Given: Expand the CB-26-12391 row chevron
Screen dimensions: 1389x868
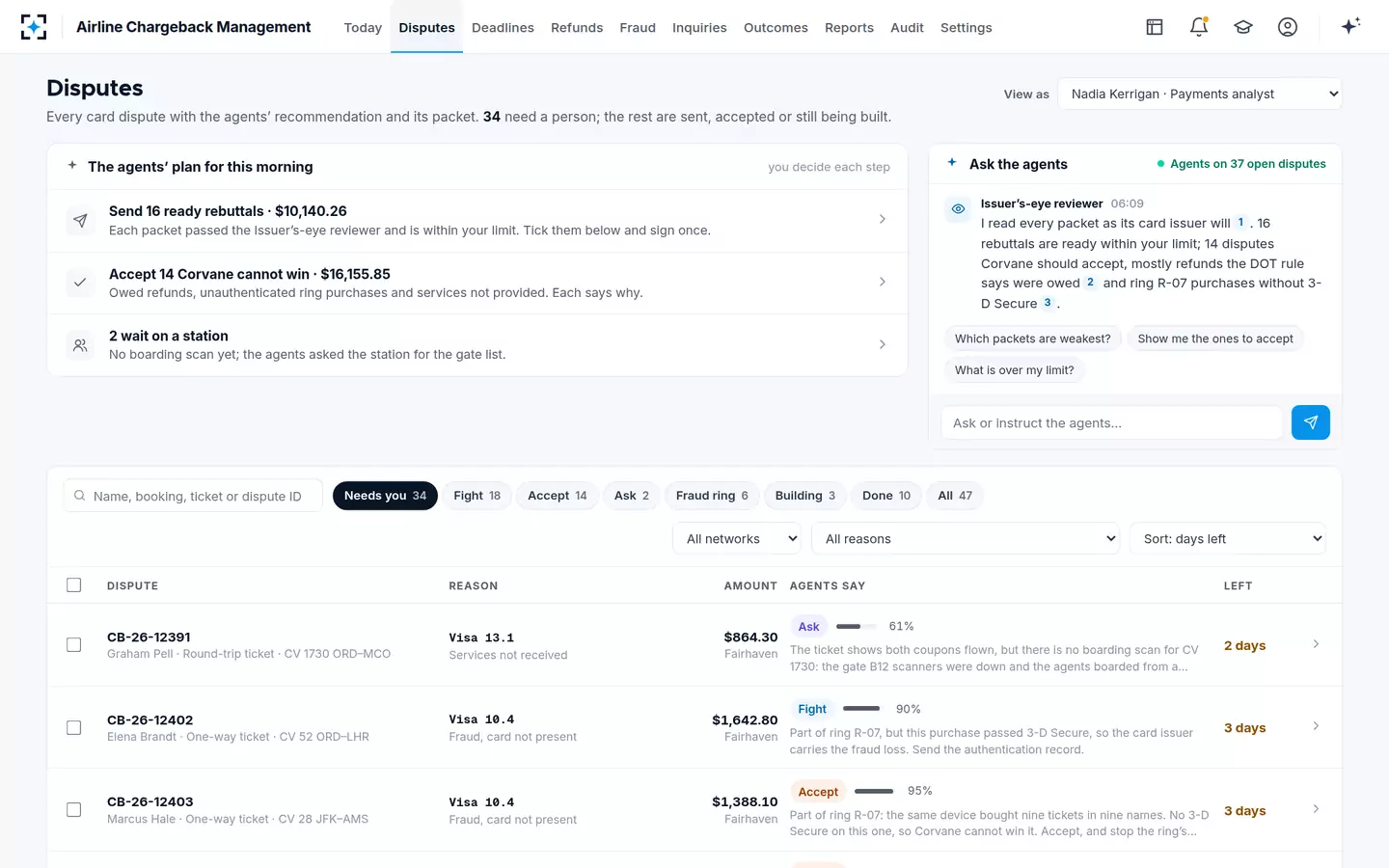Looking at the screenshot, I should click(x=1316, y=644).
